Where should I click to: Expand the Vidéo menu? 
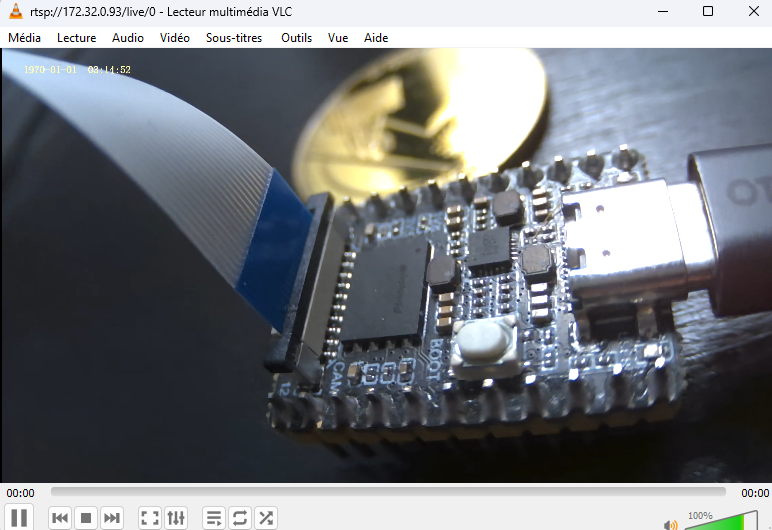[x=175, y=38]
